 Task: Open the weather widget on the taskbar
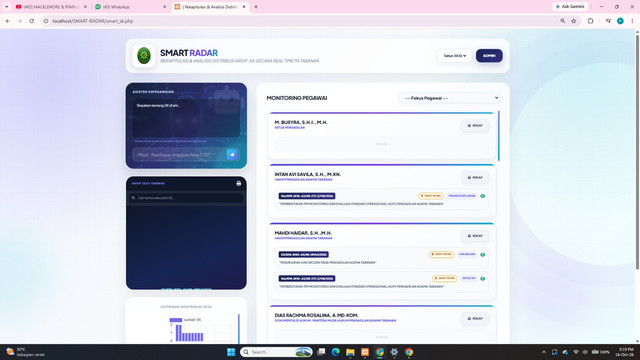(25, 352)
